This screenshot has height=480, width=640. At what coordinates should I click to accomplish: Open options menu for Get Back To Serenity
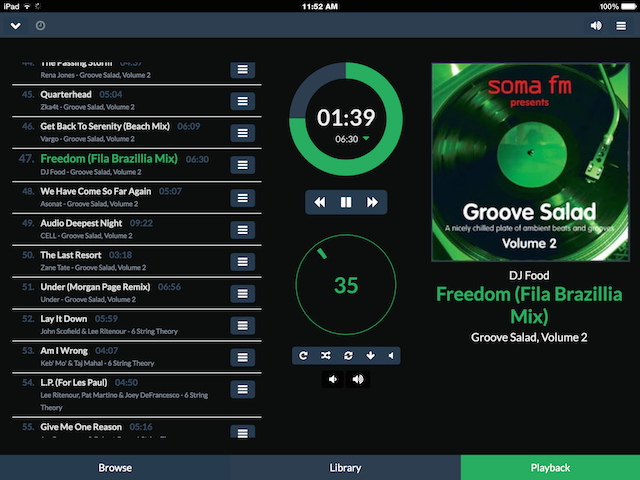[x=242, y=133]
